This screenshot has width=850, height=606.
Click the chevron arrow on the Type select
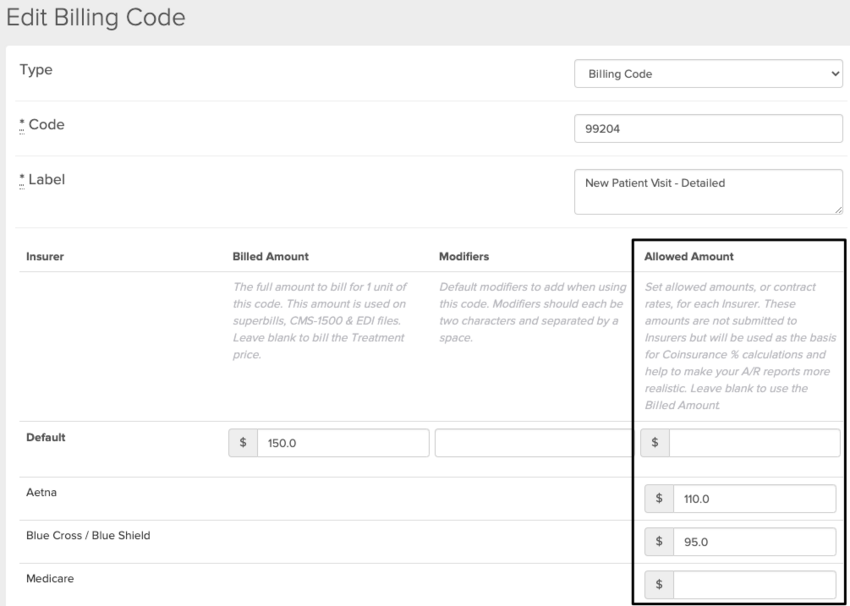835,74
